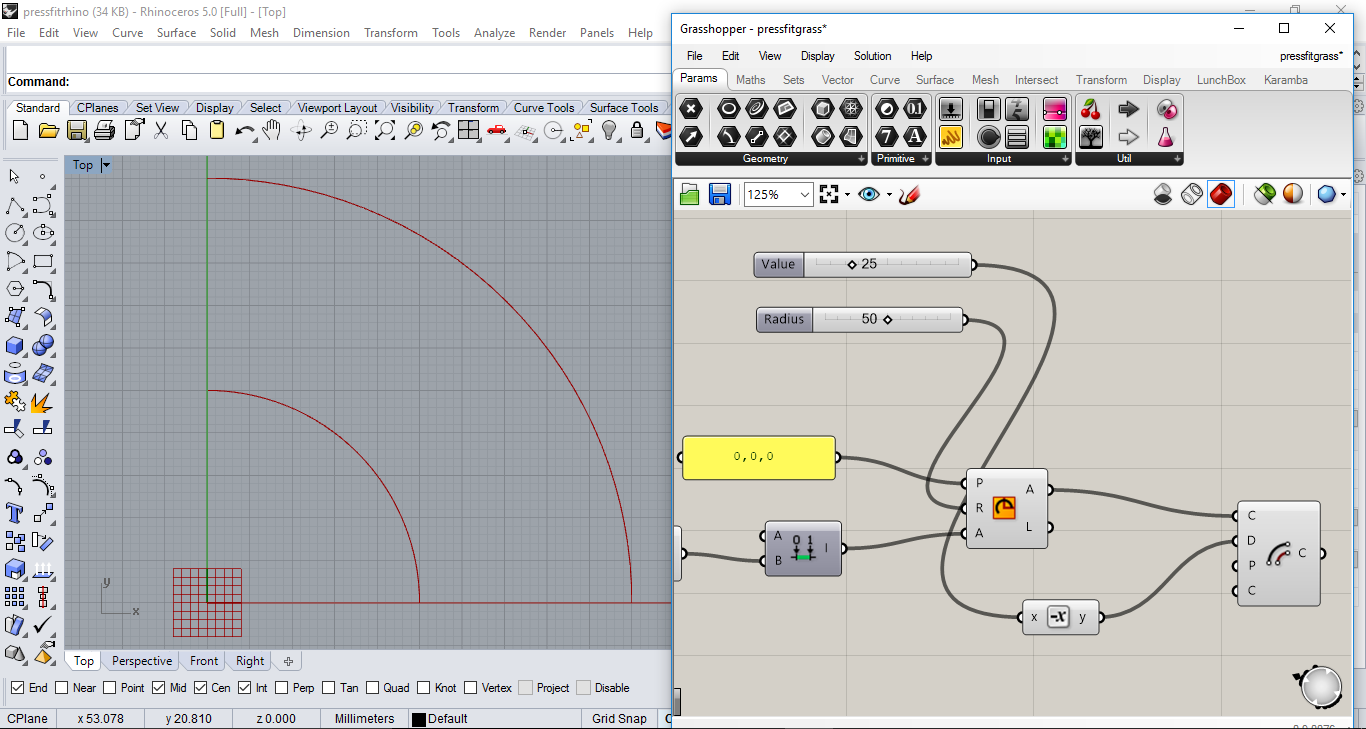The width and height of the screenshot is (1366, 729).
Task: Open a file with the folder icon in Rhino
Action: coord(48,130)
